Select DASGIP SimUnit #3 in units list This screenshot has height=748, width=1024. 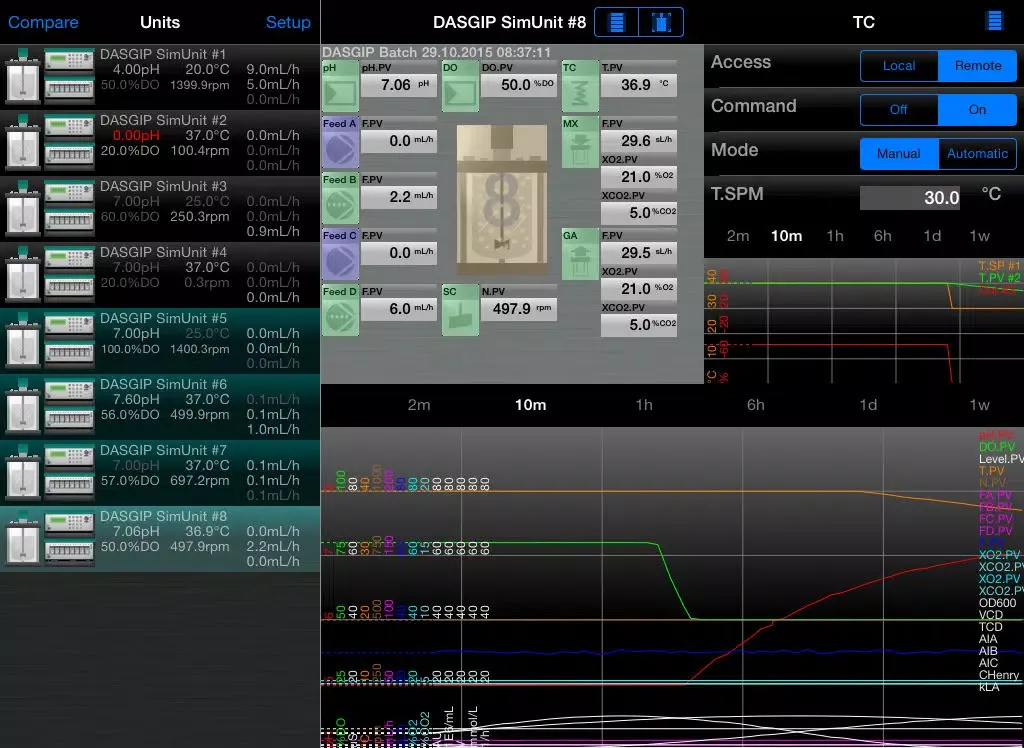[160, 209]
